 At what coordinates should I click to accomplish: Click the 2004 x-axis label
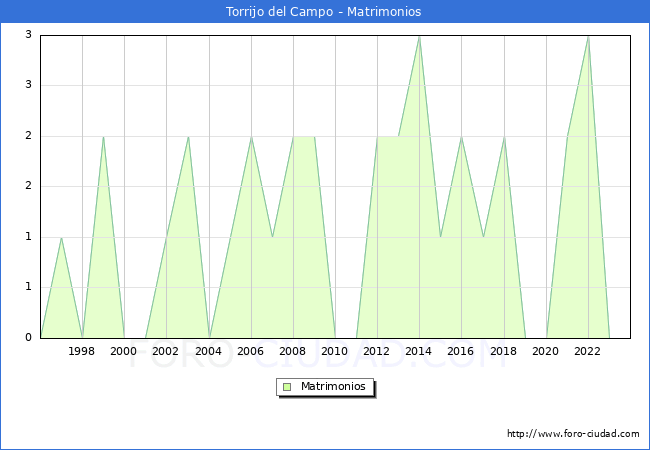point(209,351)
